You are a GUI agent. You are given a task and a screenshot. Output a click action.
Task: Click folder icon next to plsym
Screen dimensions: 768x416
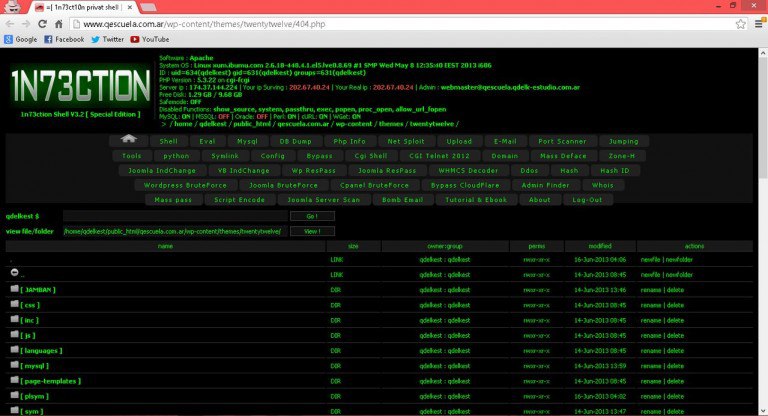tap(15, 395)
